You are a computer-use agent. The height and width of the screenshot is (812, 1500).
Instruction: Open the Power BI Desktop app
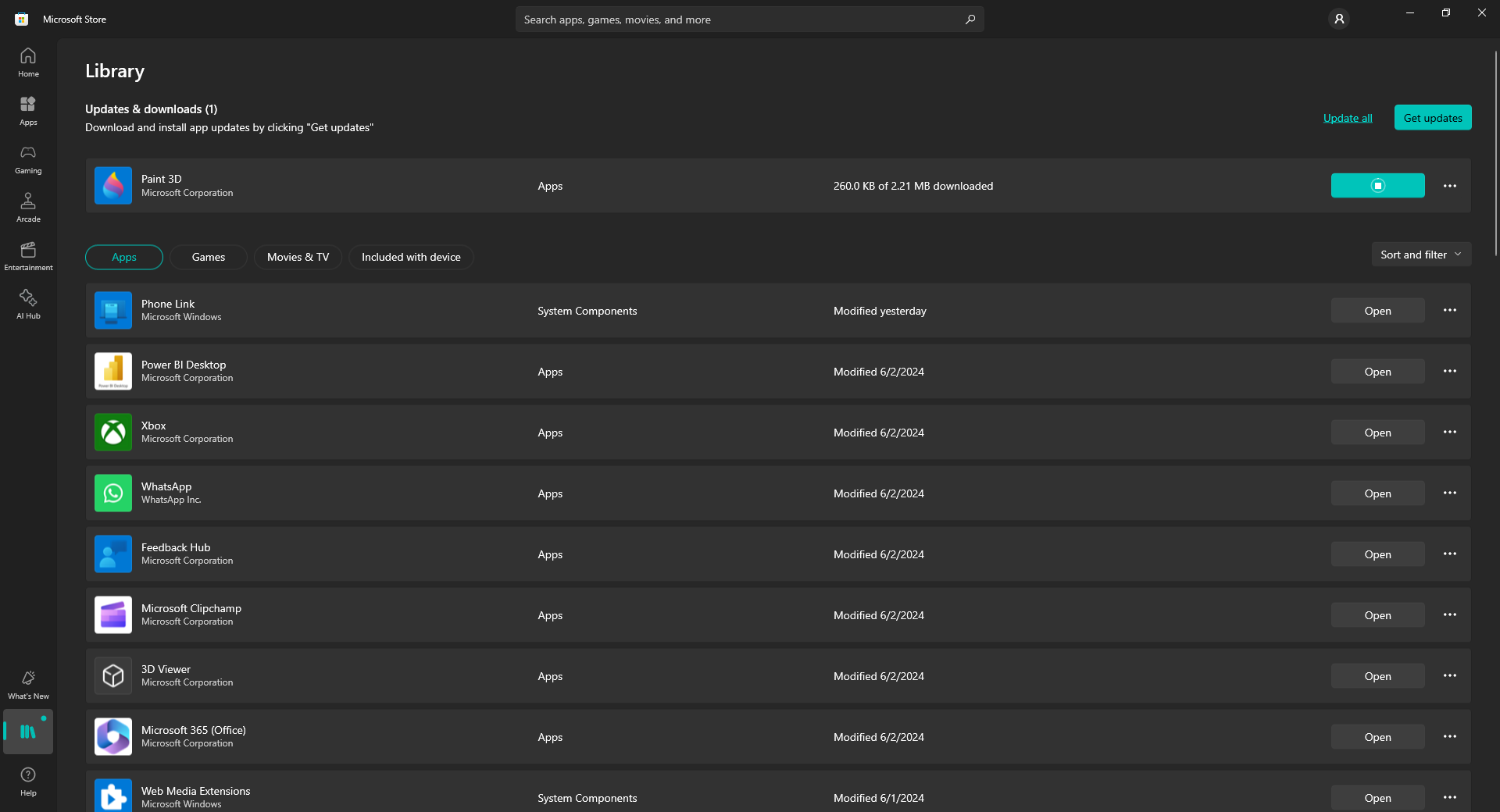pyautogui.click(x=1378, y=372)
